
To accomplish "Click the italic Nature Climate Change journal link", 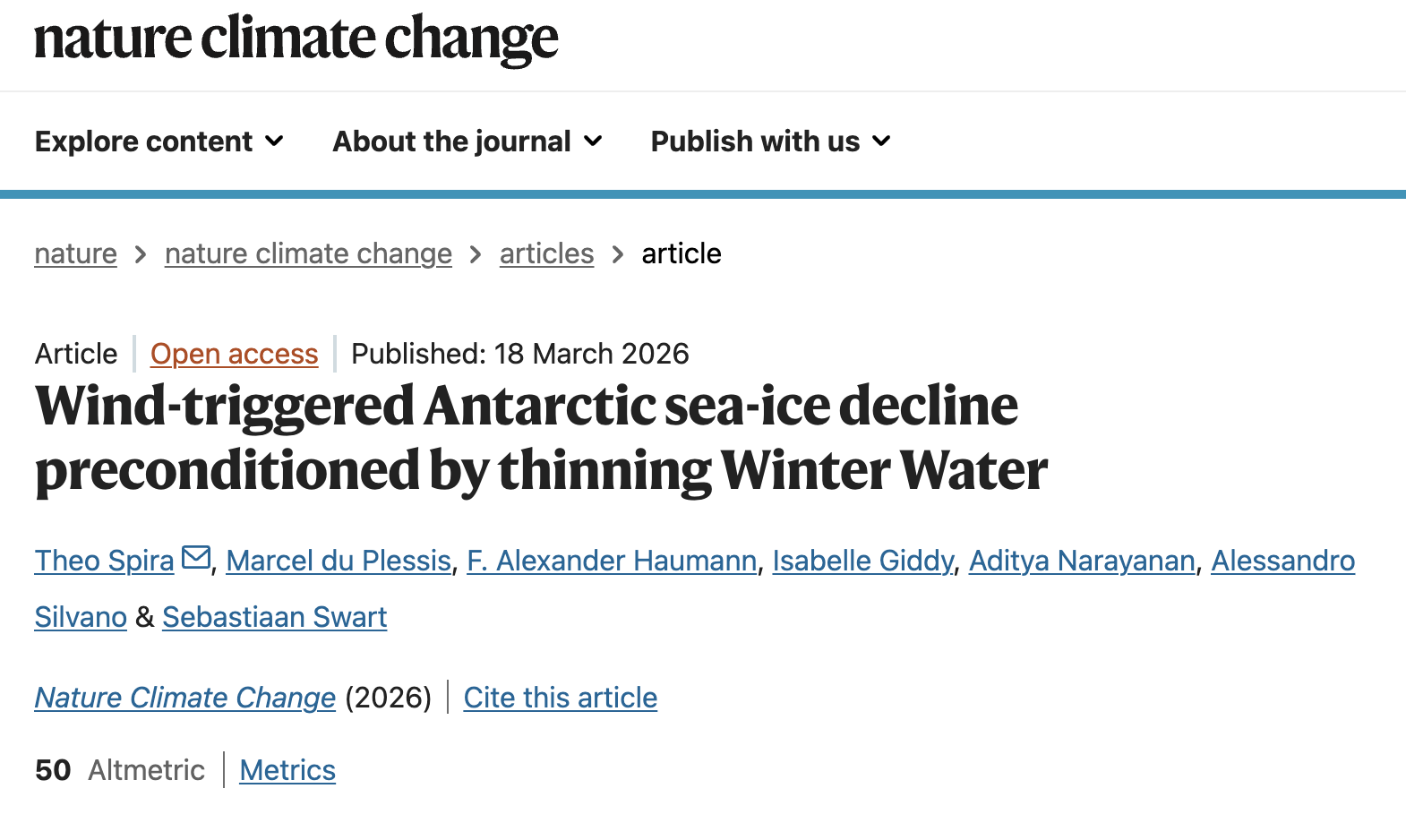I will pos(184,698).
